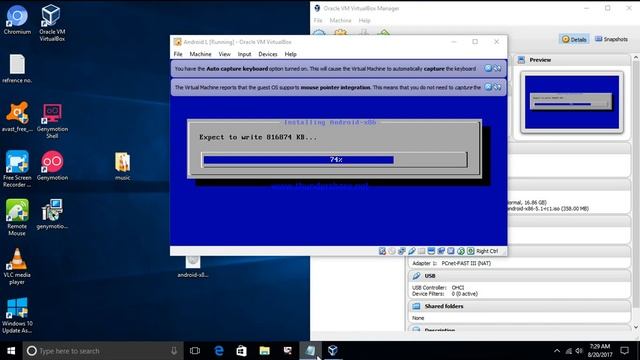The width and height of the screenshot is (640, 360).
Task: Click 'Adapter 1: PCnet-FAST III (NAT)' text
Action: [451, 263]
